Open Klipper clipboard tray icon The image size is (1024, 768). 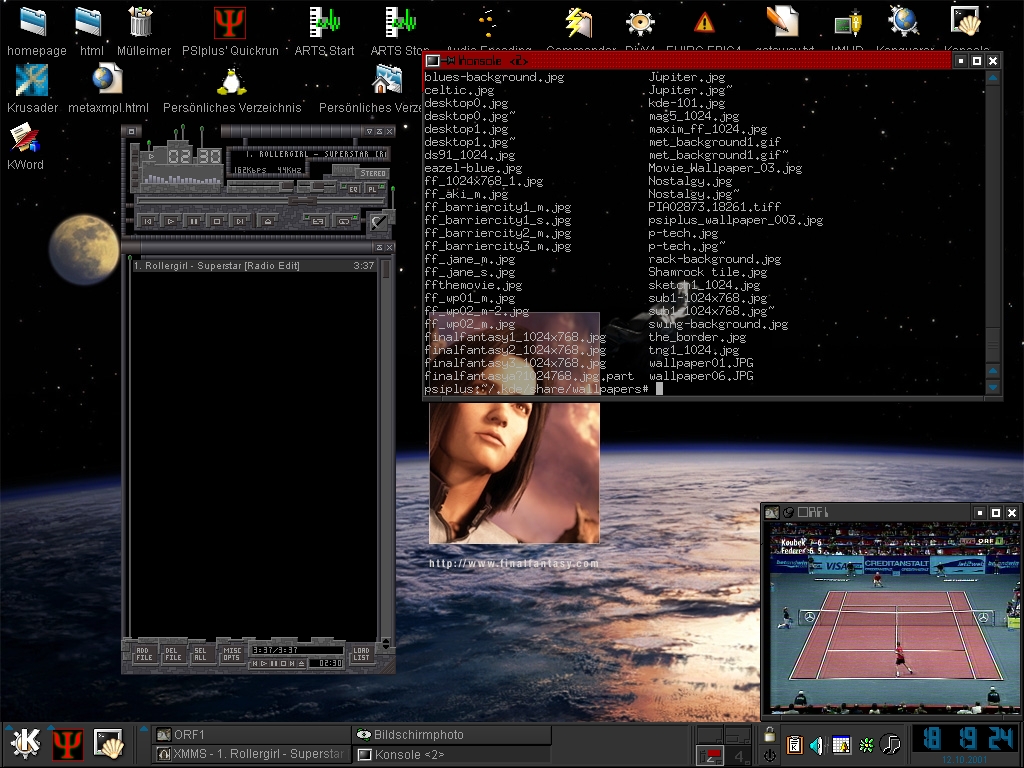point(794,744)
